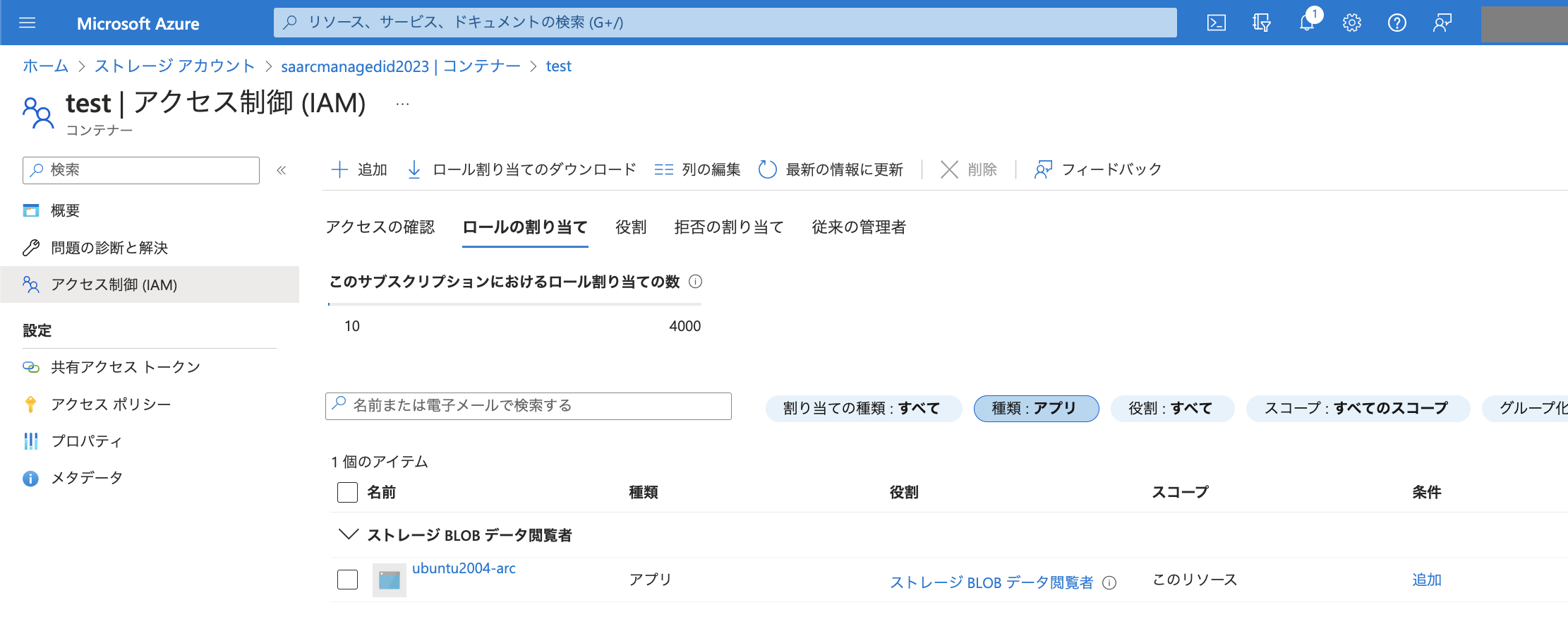Open the 種類 : アプリ filter
The height and width of the screenshot is (617, 1568).
1036,408
